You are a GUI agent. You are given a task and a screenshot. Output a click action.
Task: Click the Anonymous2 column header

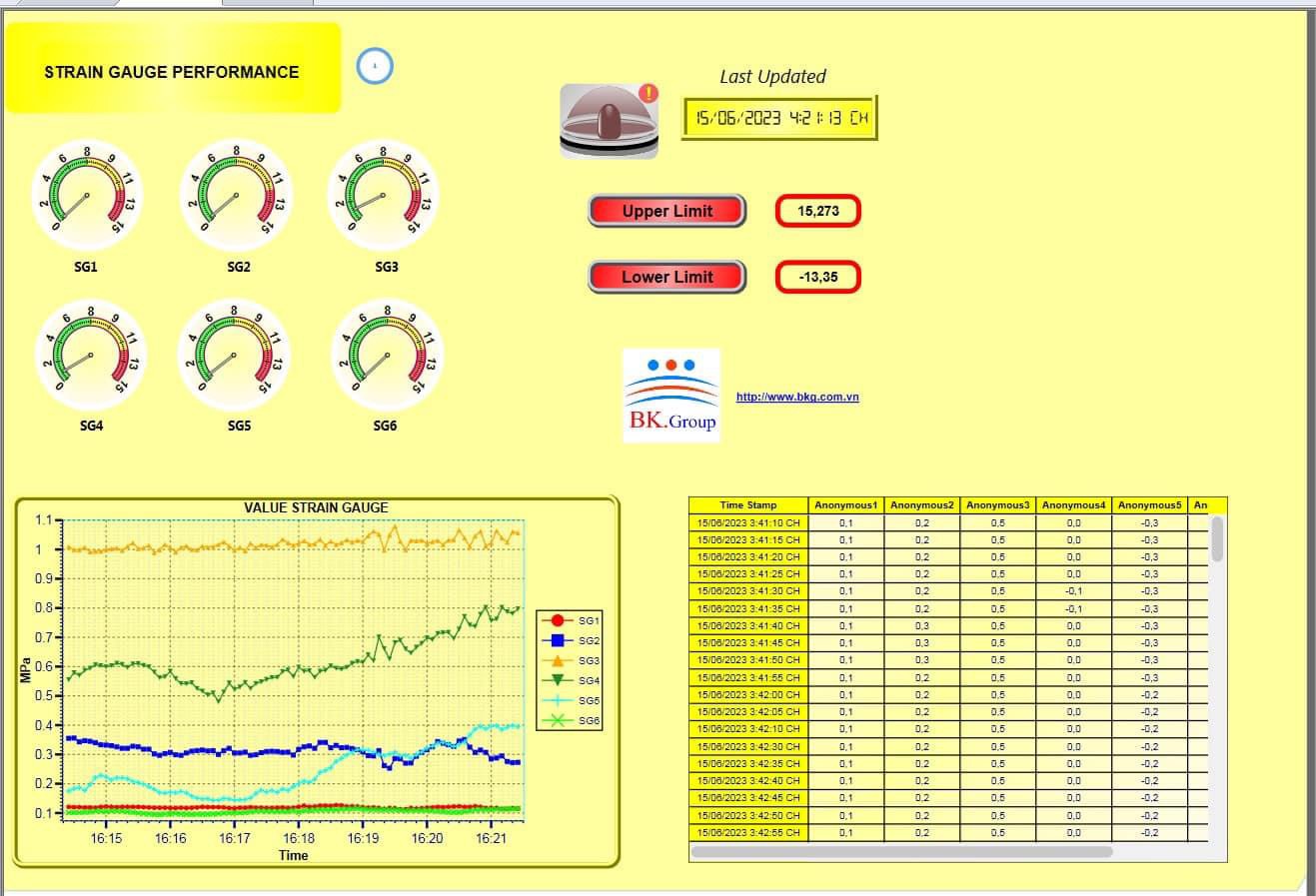point(921,505)
